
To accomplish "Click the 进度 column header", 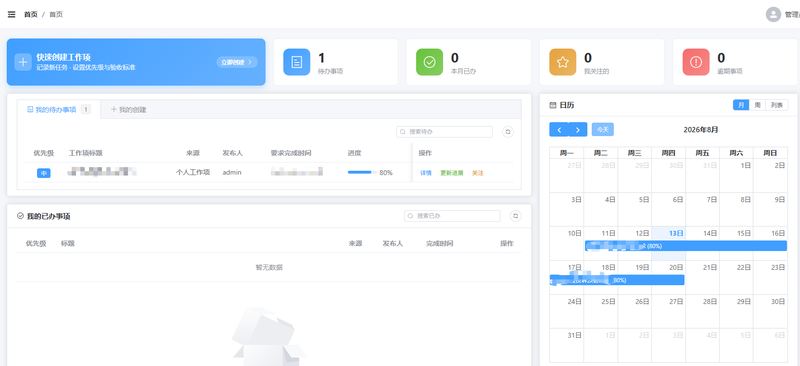I will tap(355, 153).
